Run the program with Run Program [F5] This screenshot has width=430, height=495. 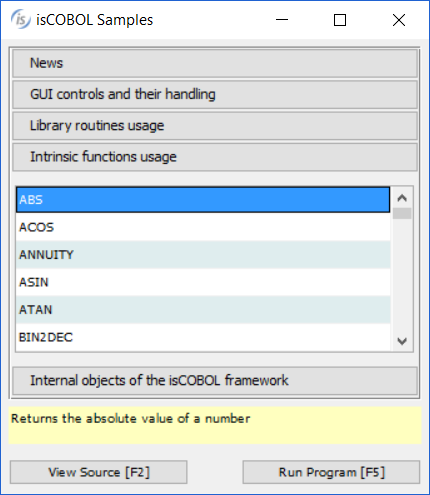[x=331, y=472]
